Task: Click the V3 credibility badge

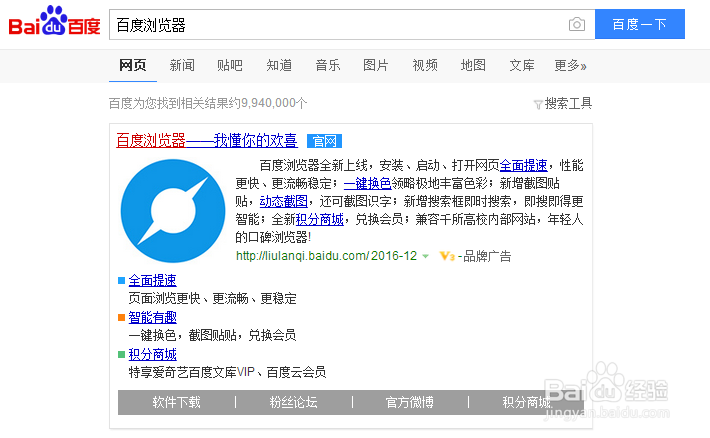Action: tap(447, 256)
